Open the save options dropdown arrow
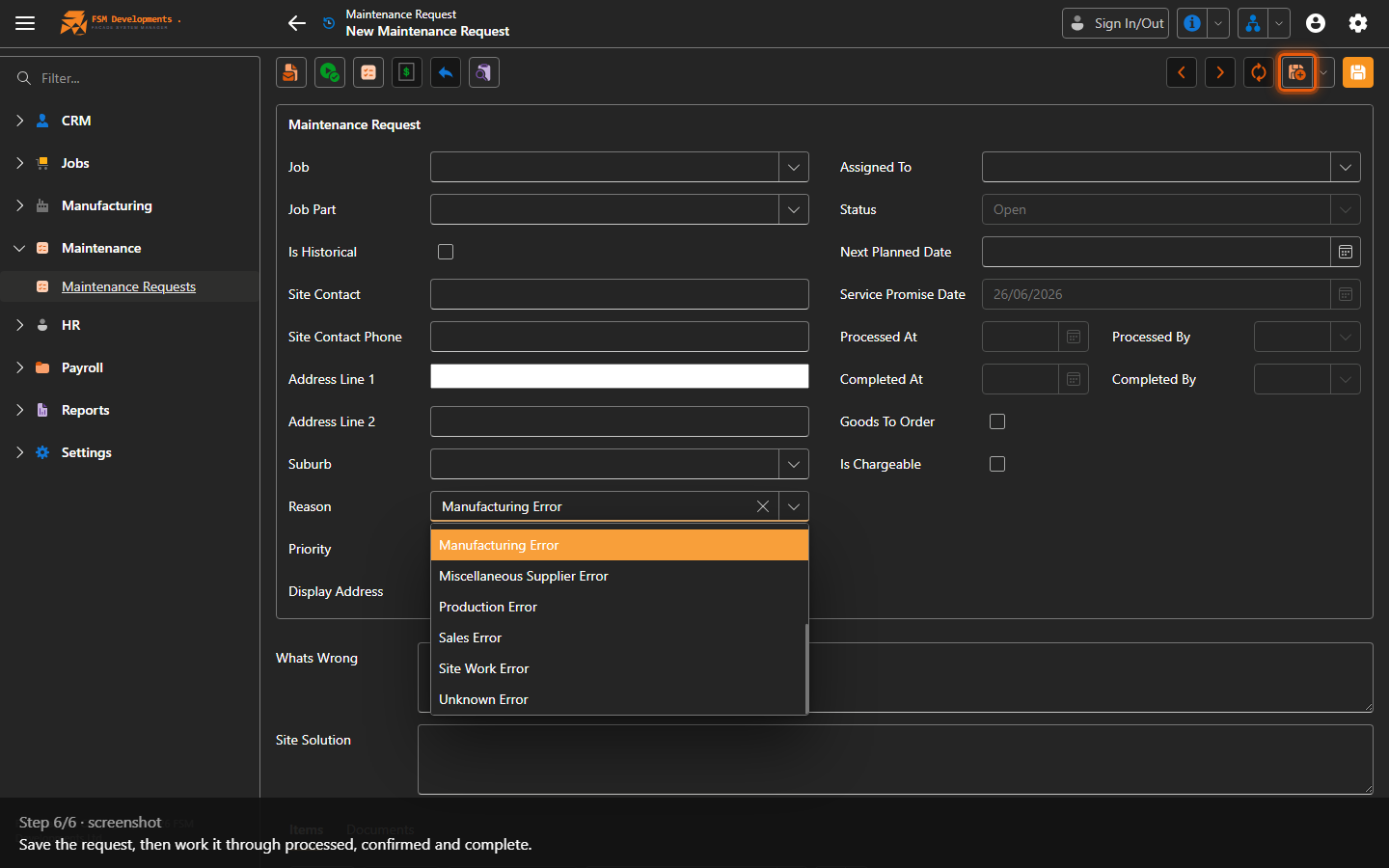Viewport: 1389px width, 868px height. pos(1324,72)
